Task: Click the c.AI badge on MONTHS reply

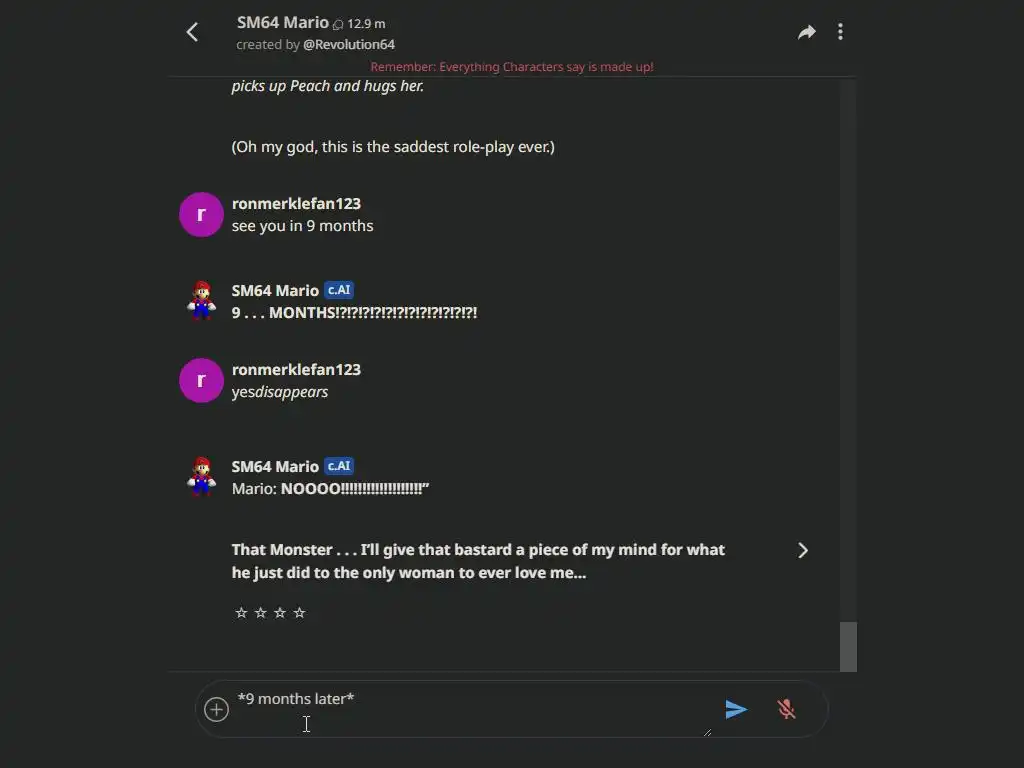Action: pyautogui.click(x=339, y=290)
